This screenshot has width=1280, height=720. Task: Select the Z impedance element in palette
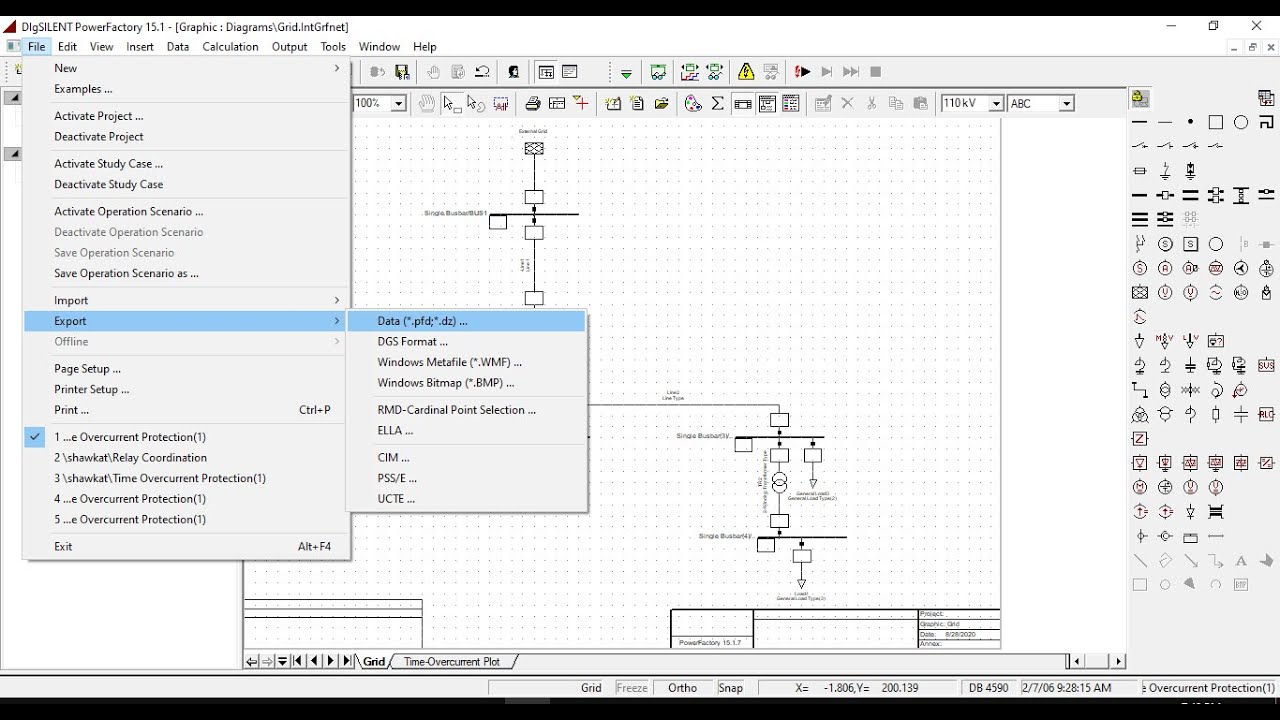pyautogui.click(x=1140, y=439)
